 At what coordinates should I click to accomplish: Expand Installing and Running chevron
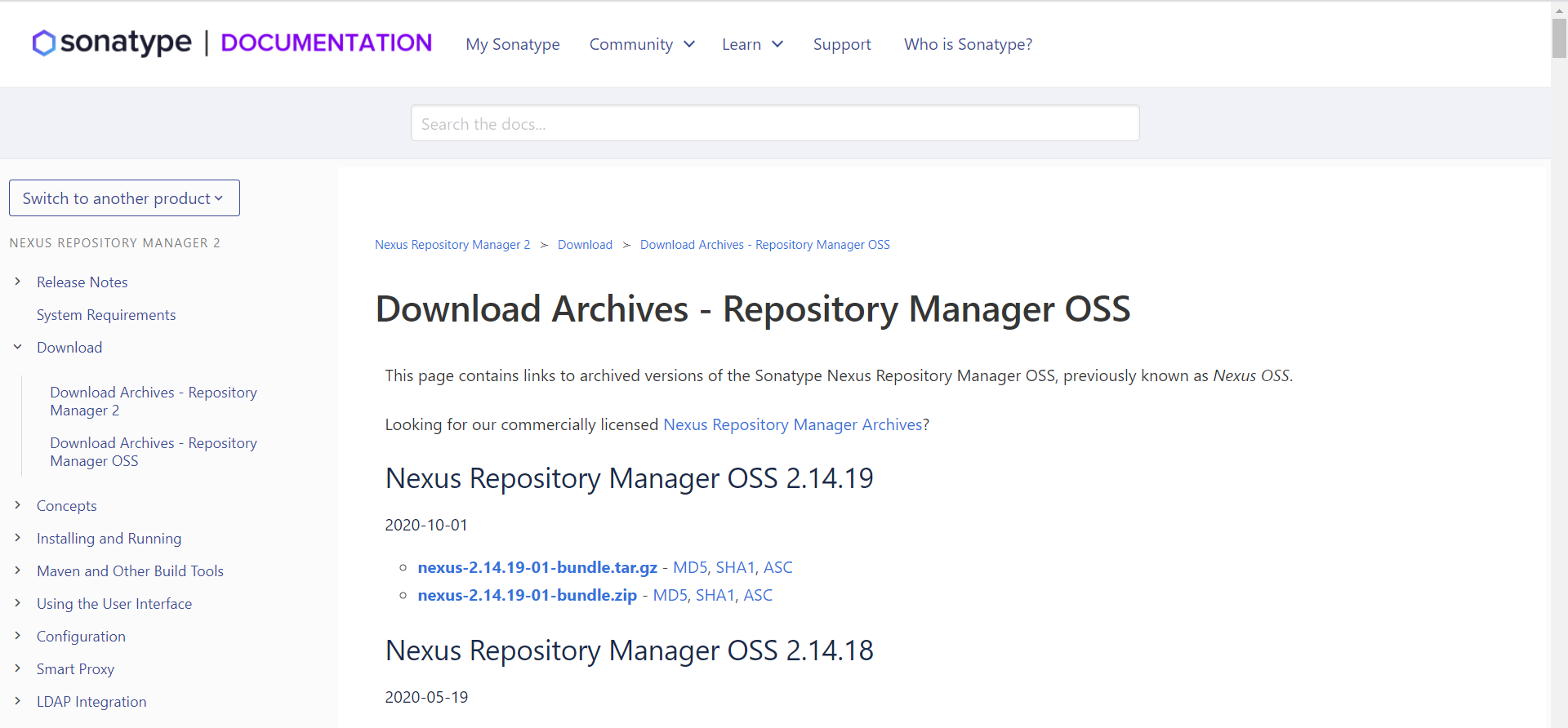pyautogui.click(x=17, y=538)
